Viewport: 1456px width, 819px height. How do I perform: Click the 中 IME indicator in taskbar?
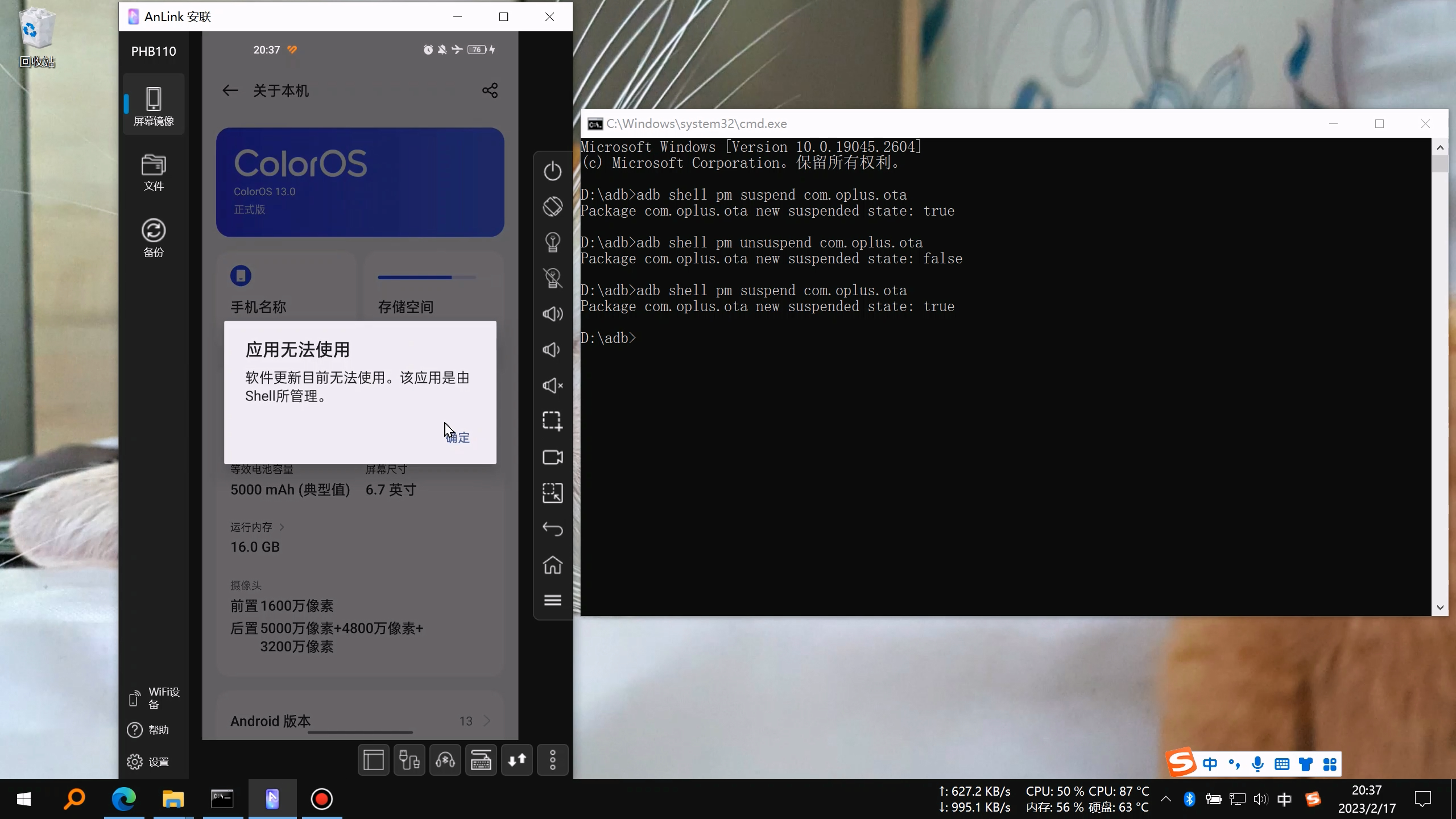tap(1284, 799)
